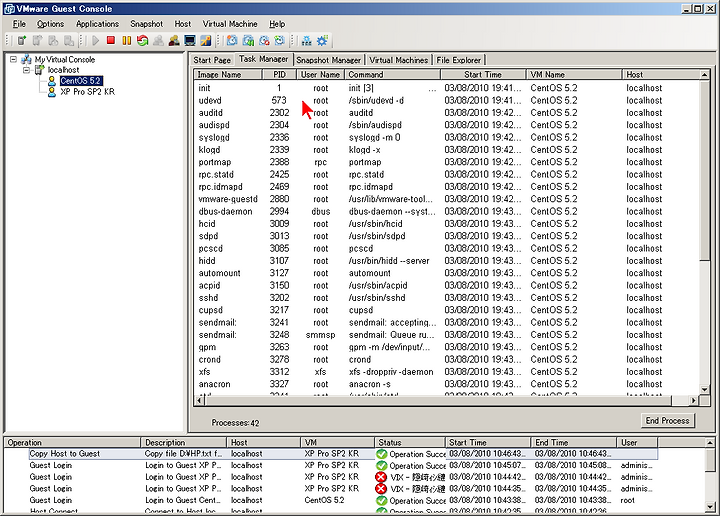Select the CentOS 5.2 tree item

pyautogui.click(x=80, y=81)
